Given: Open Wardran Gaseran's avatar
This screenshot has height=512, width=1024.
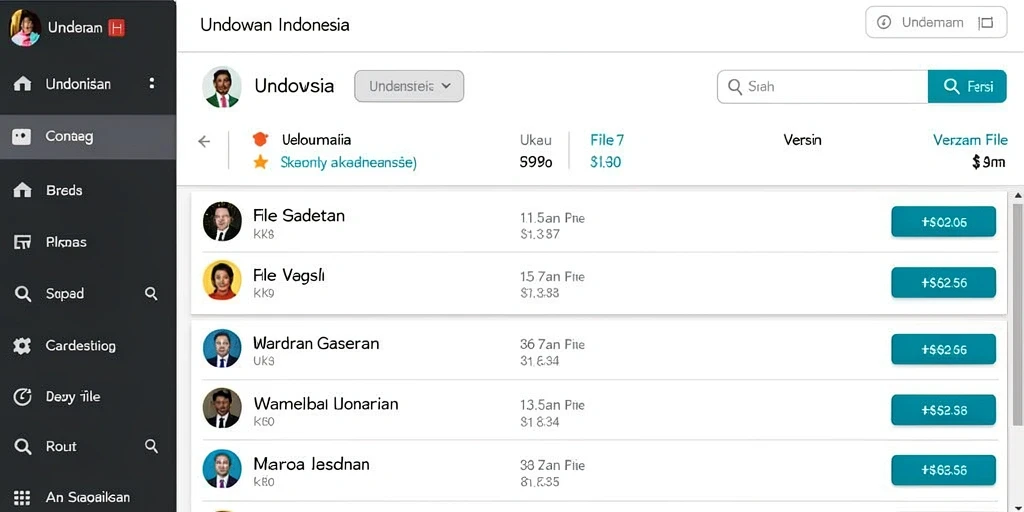Looking at the screenshot, I should coord(222,348).
